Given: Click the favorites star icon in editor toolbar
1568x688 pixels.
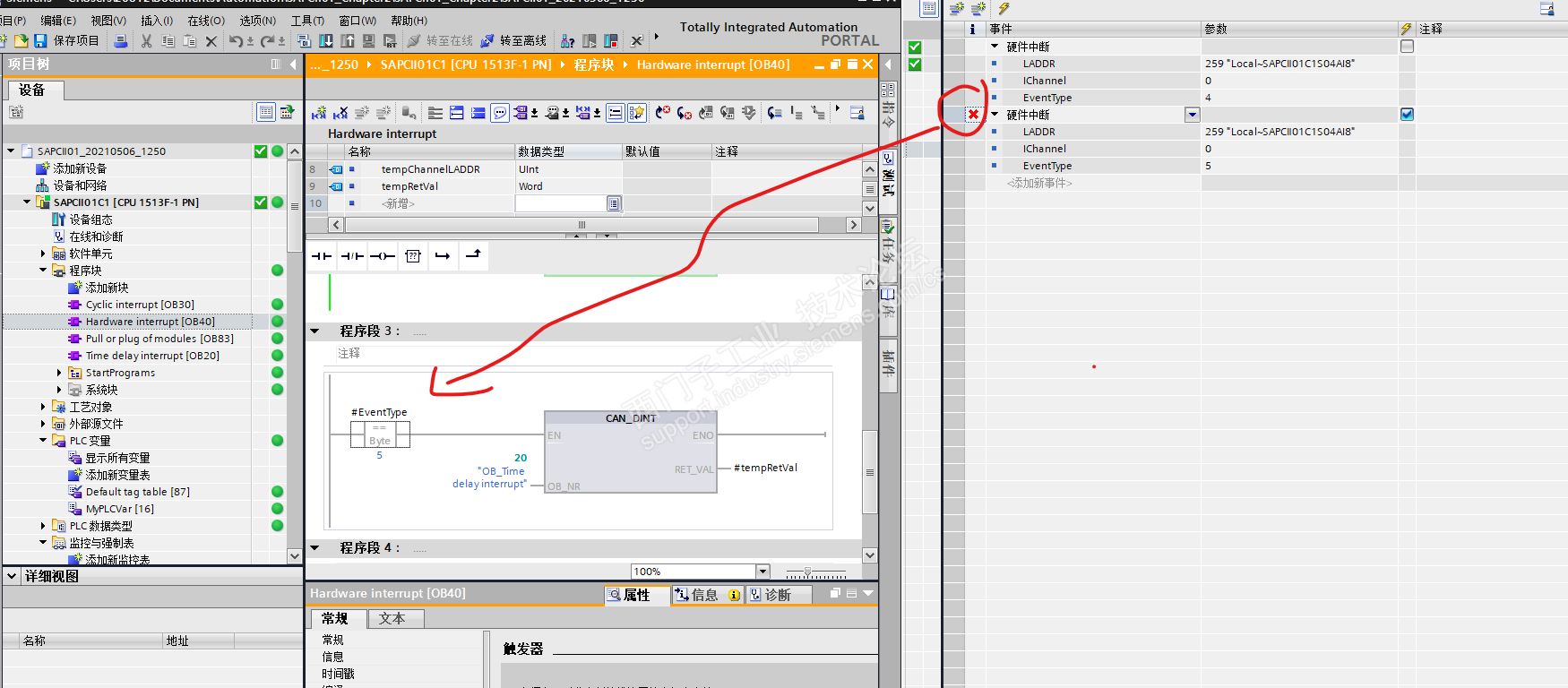Looking at the screenshot, I should tap(637, 113).
